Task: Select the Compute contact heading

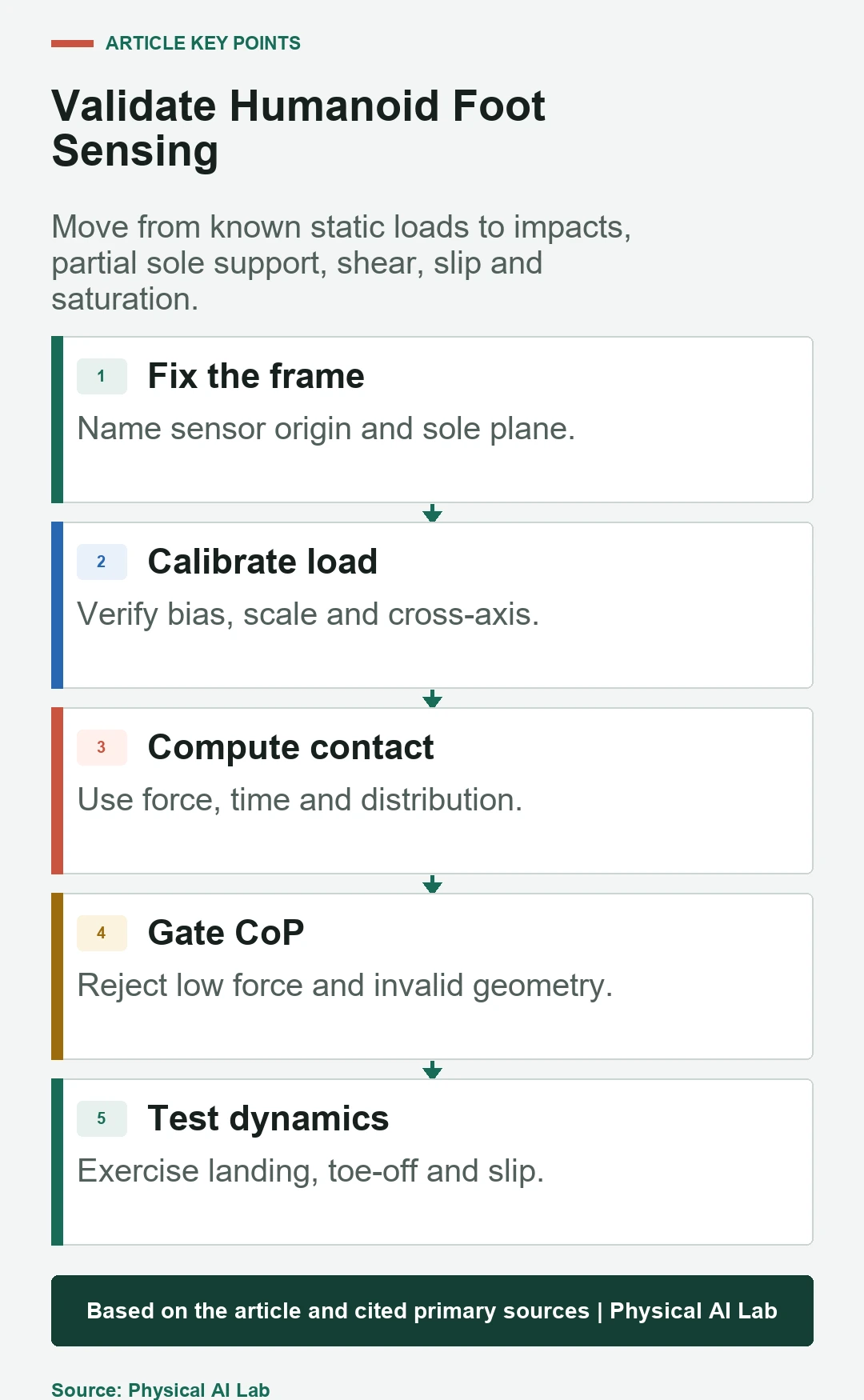Action: click(x=290, y=747)
